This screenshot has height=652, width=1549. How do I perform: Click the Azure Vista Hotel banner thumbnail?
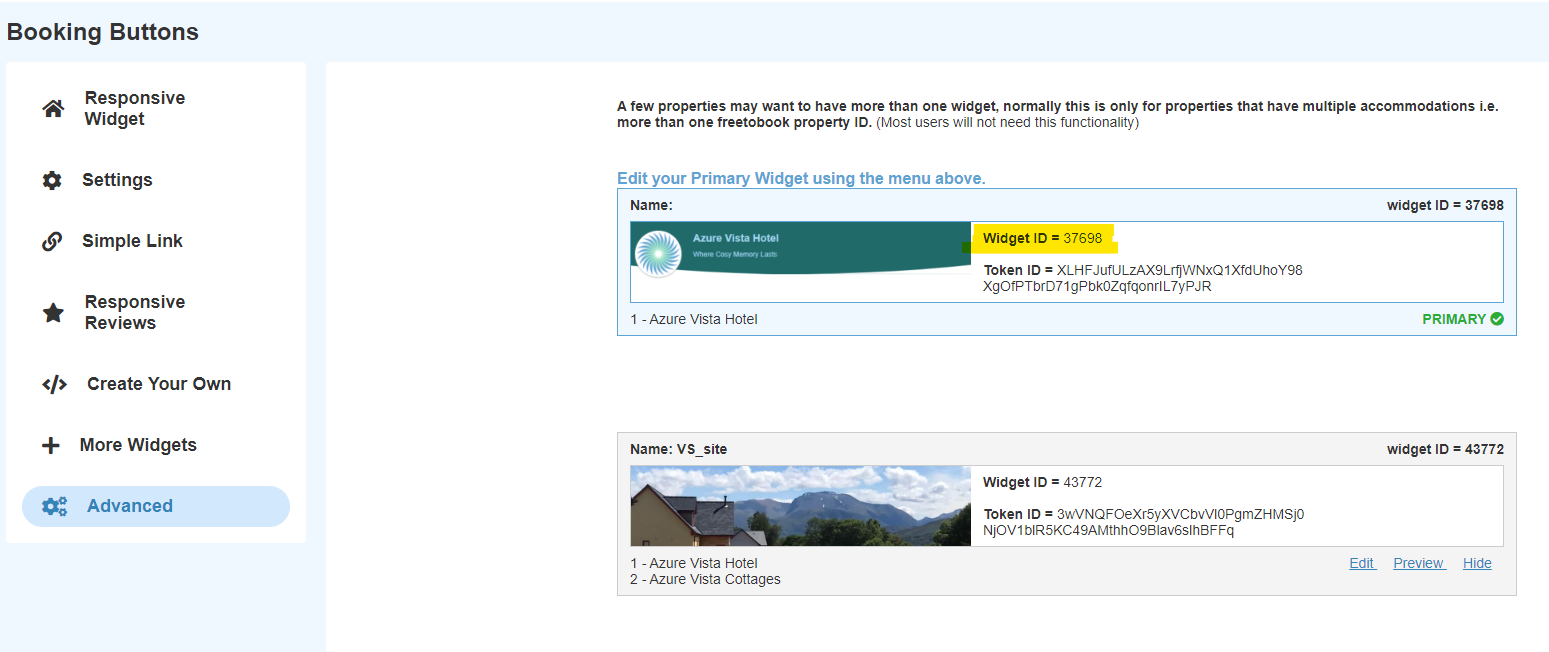[x=800, y=249]
